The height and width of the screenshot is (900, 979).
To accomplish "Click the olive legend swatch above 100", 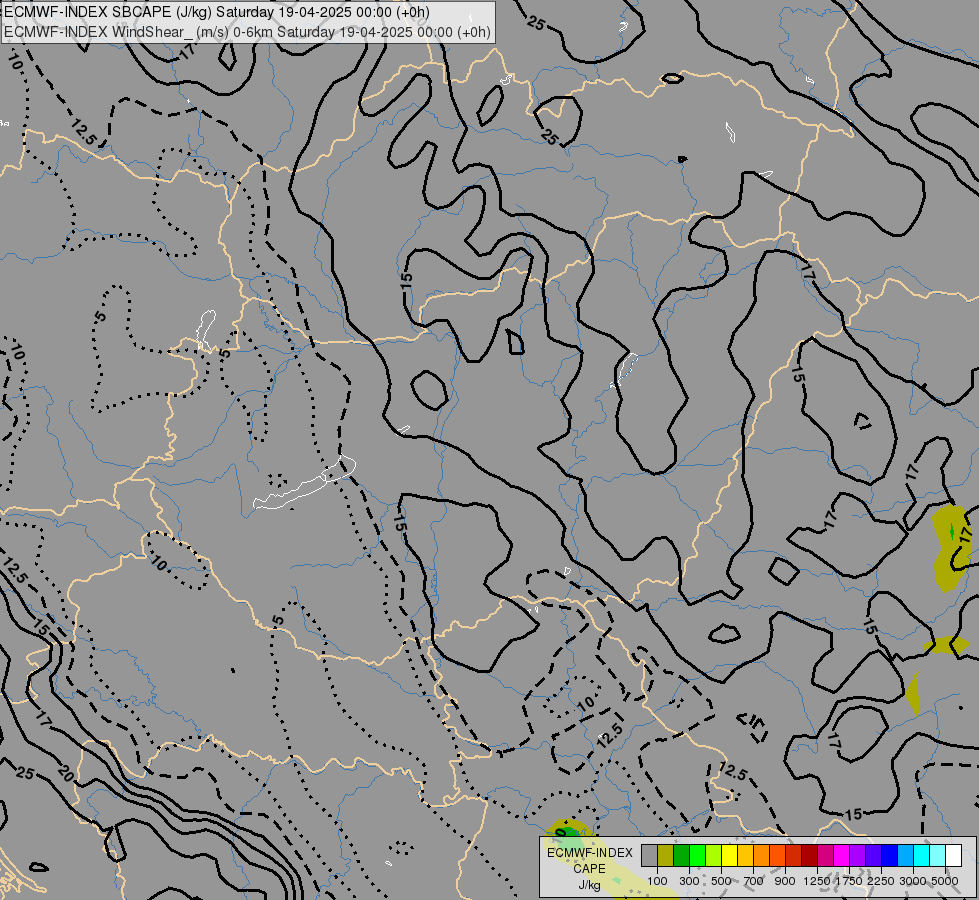I will pyautogui.click(x=666, y=855).
